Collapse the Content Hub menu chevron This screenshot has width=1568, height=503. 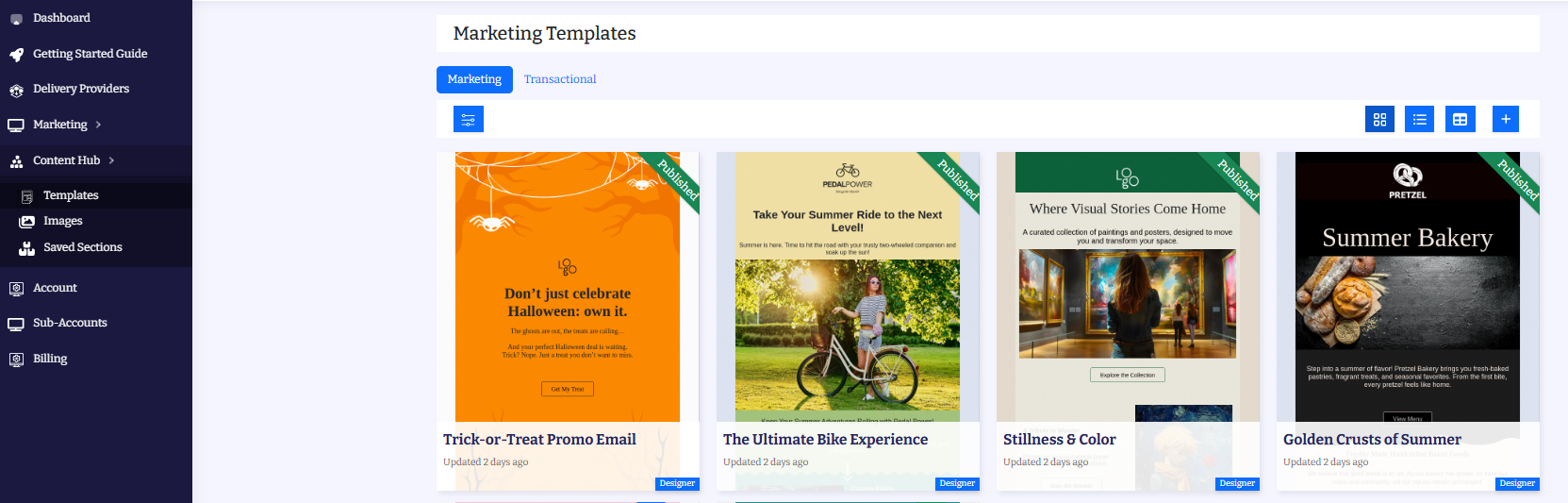click(x=111, y=160)
